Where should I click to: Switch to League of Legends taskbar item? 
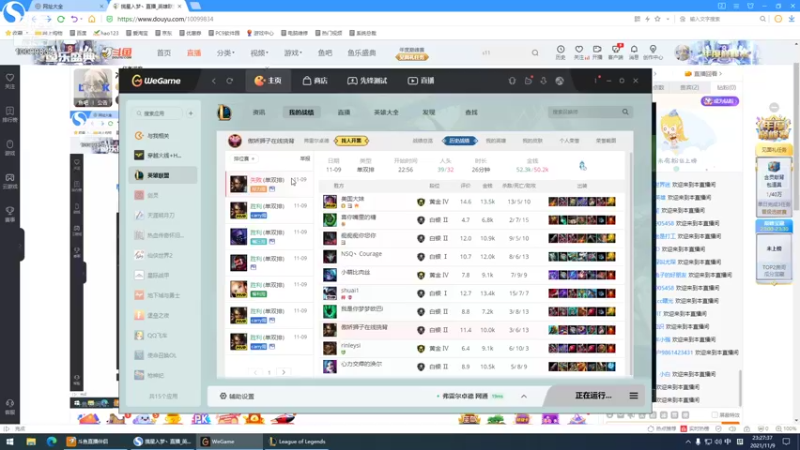(x=297, y=441)
